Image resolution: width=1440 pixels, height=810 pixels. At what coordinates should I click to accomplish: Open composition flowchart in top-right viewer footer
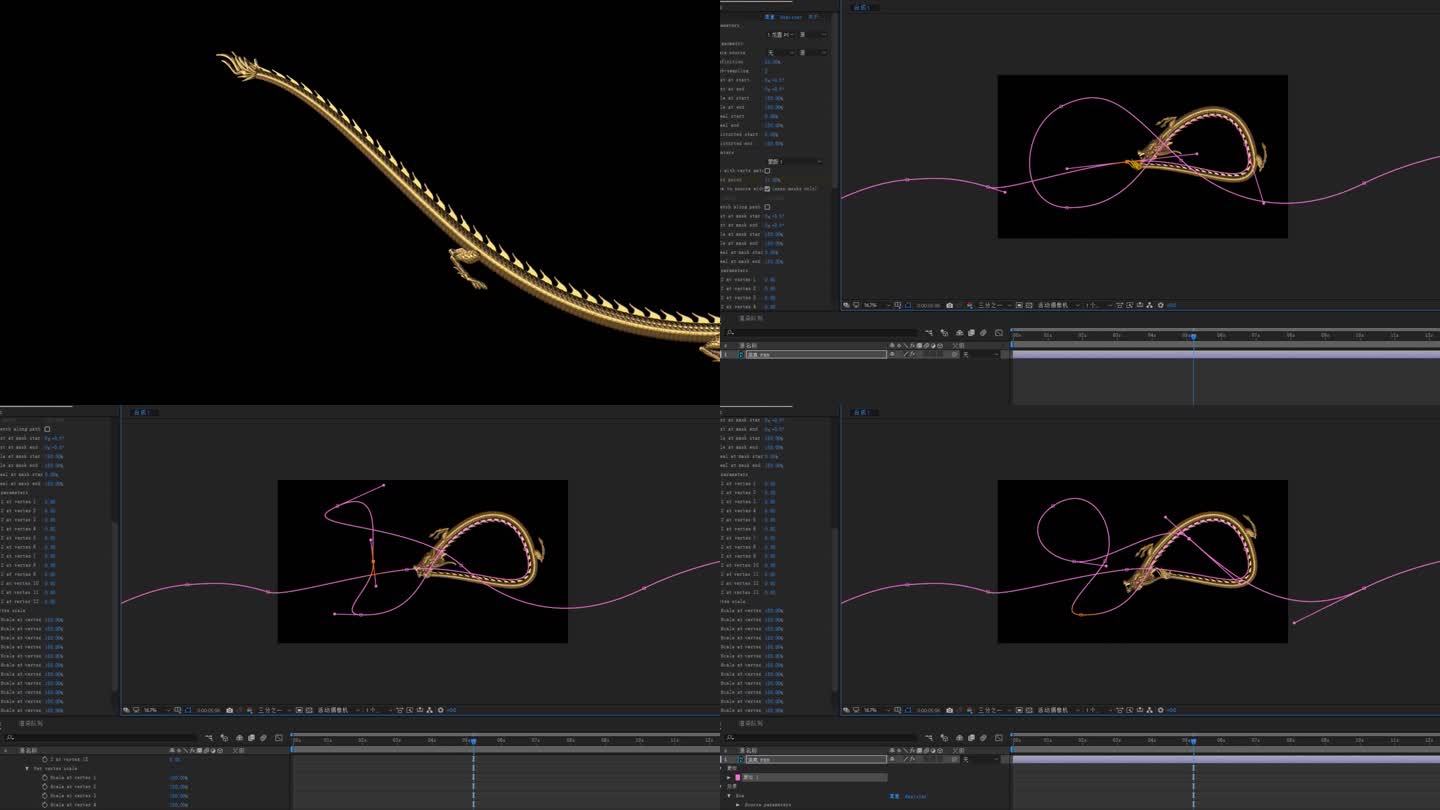point(1149,305)
